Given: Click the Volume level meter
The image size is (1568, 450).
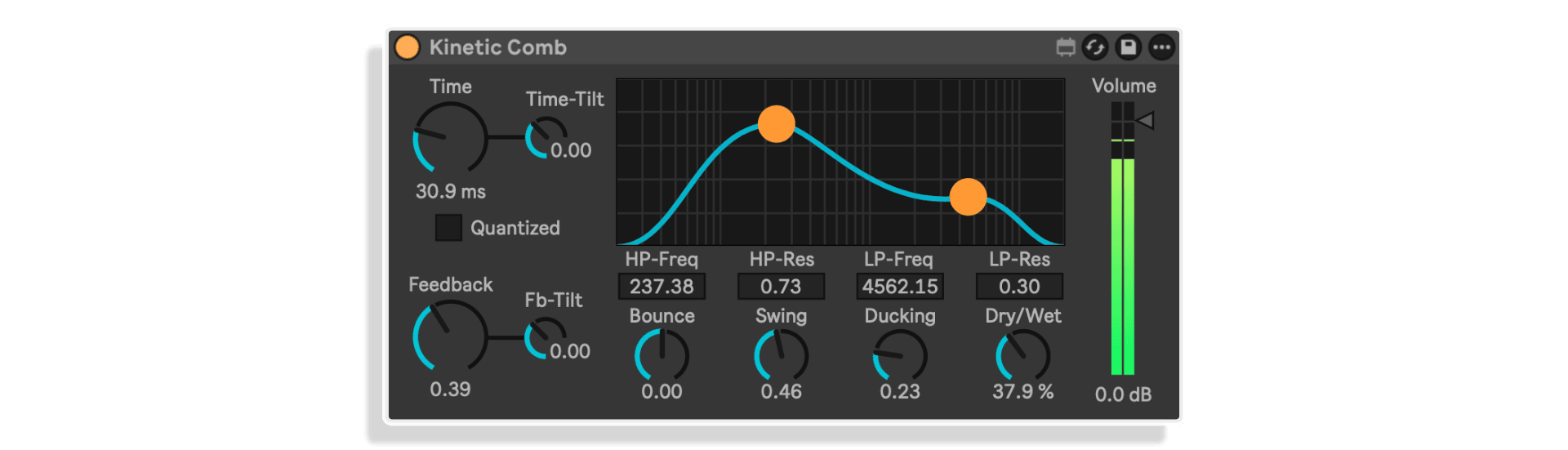Looking at the screenshot, I should click(x=1123, y=238).
